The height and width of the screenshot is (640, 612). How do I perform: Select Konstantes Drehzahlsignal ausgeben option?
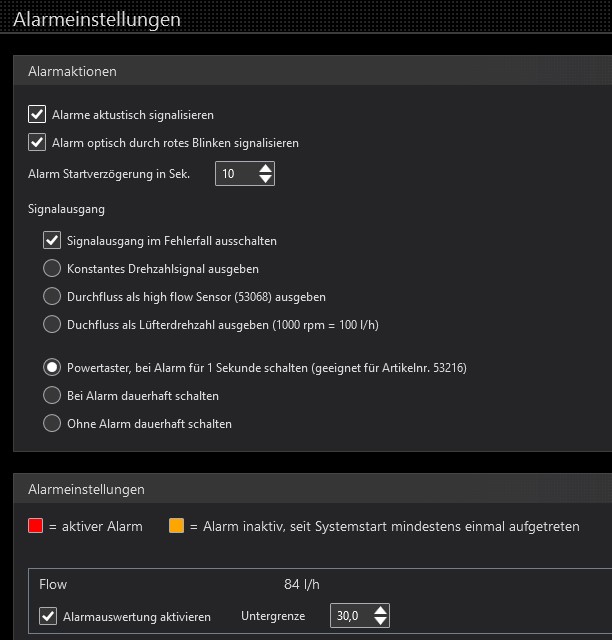coord(52,269)
